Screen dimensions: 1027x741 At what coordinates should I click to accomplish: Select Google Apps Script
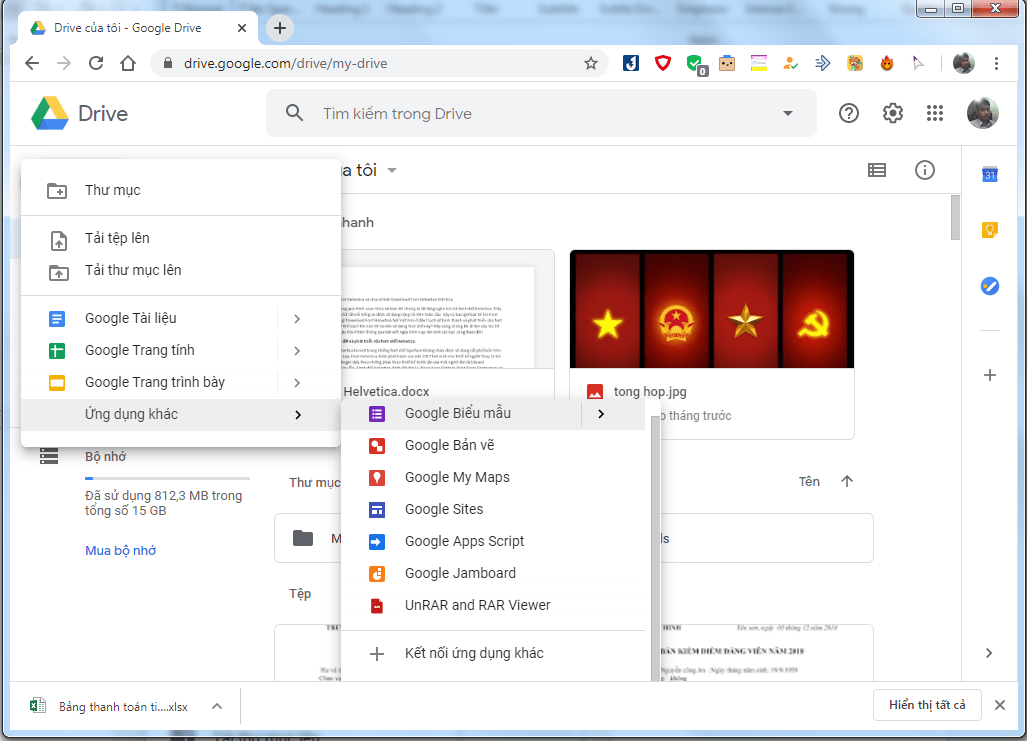coord(493,542)
